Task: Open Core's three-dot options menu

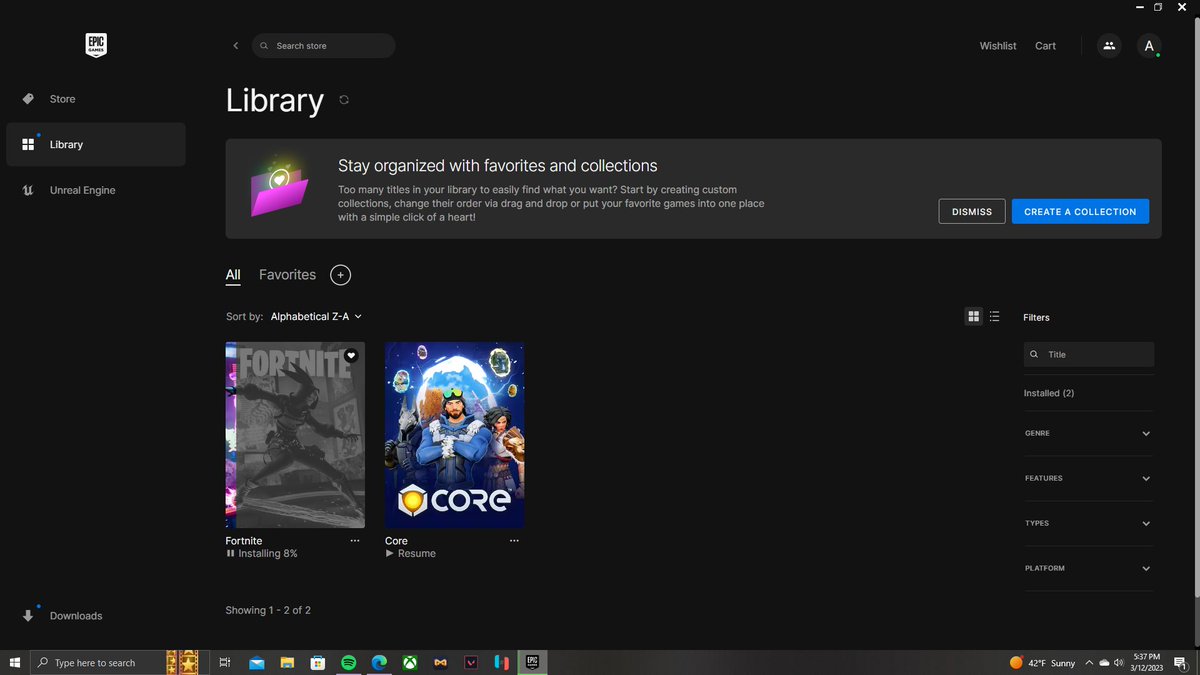Action: [514, 540]
